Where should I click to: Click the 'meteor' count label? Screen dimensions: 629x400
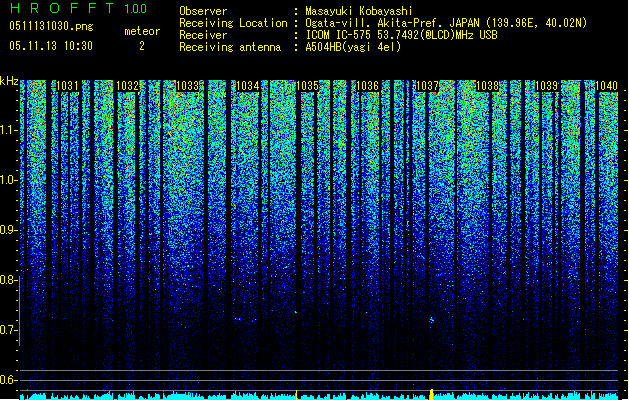pos(142,31)
